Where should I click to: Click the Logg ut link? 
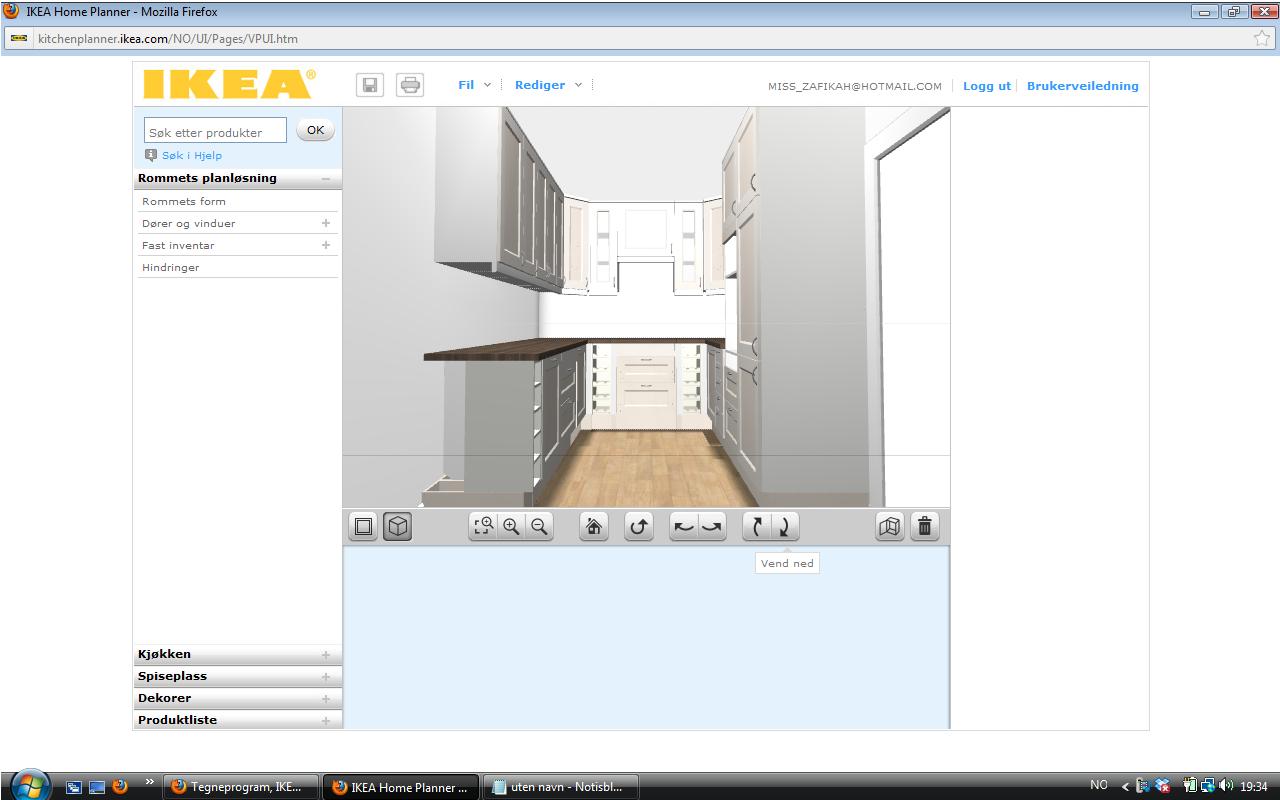pos(986,86)
